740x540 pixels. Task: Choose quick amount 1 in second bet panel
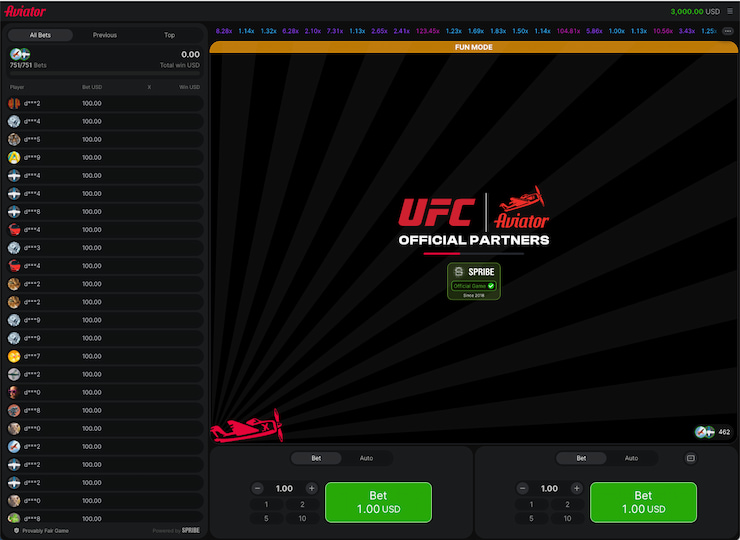pos(531,505)
